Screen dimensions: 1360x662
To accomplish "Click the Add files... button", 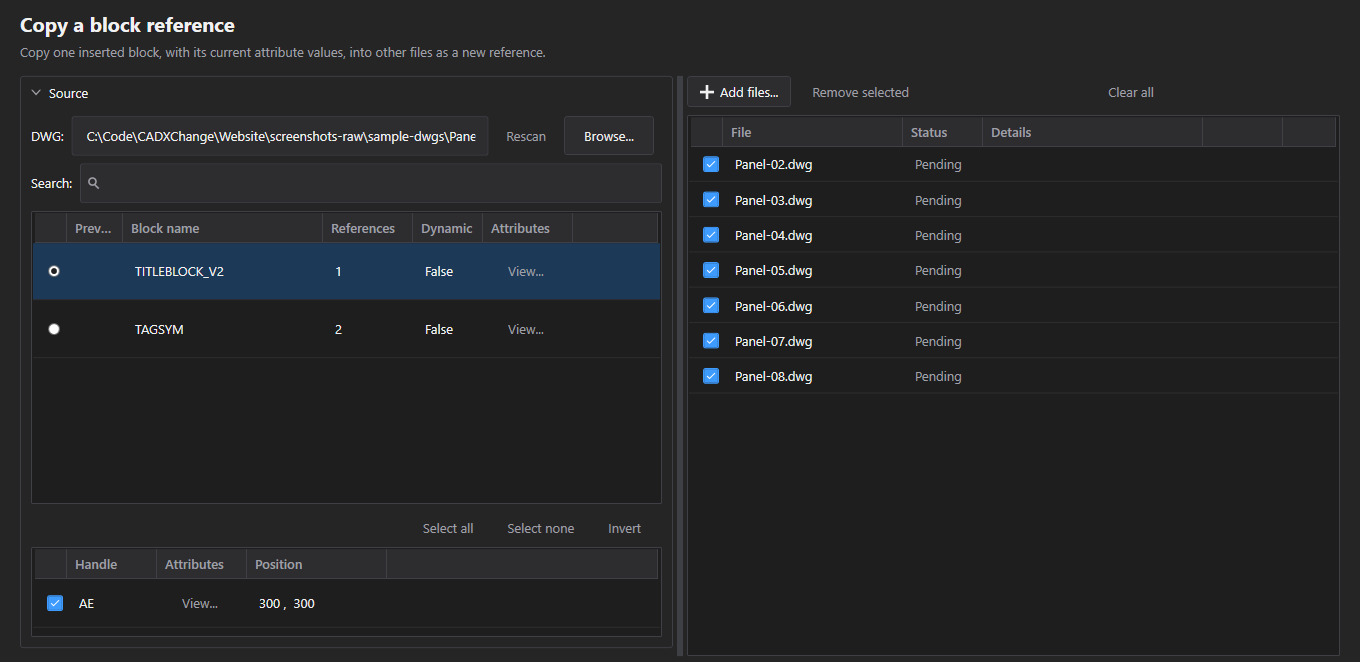I will (739, 92).
